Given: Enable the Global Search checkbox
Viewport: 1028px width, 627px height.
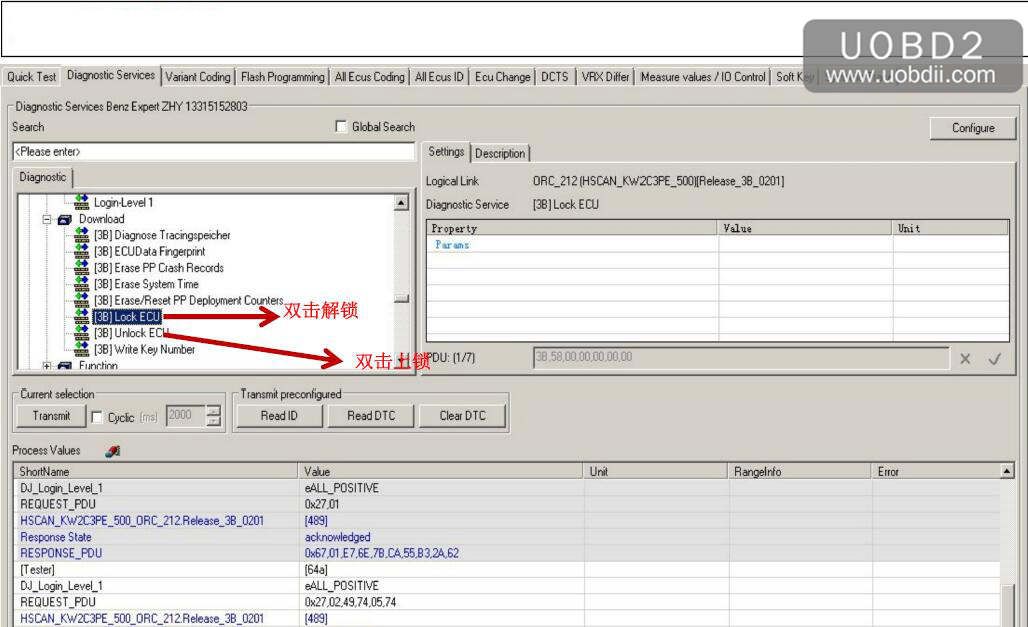Looking at the screenshot, I should (x=341, y=126).
